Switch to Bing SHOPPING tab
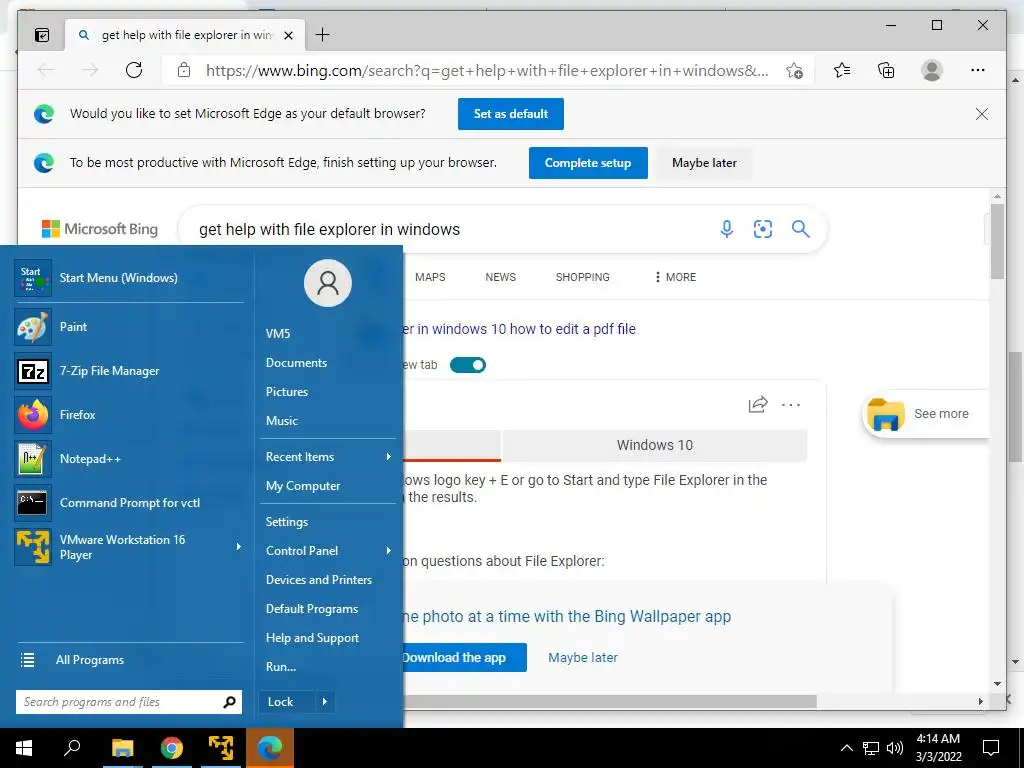This screenshot has width=1024, height=768. [583, 277]
